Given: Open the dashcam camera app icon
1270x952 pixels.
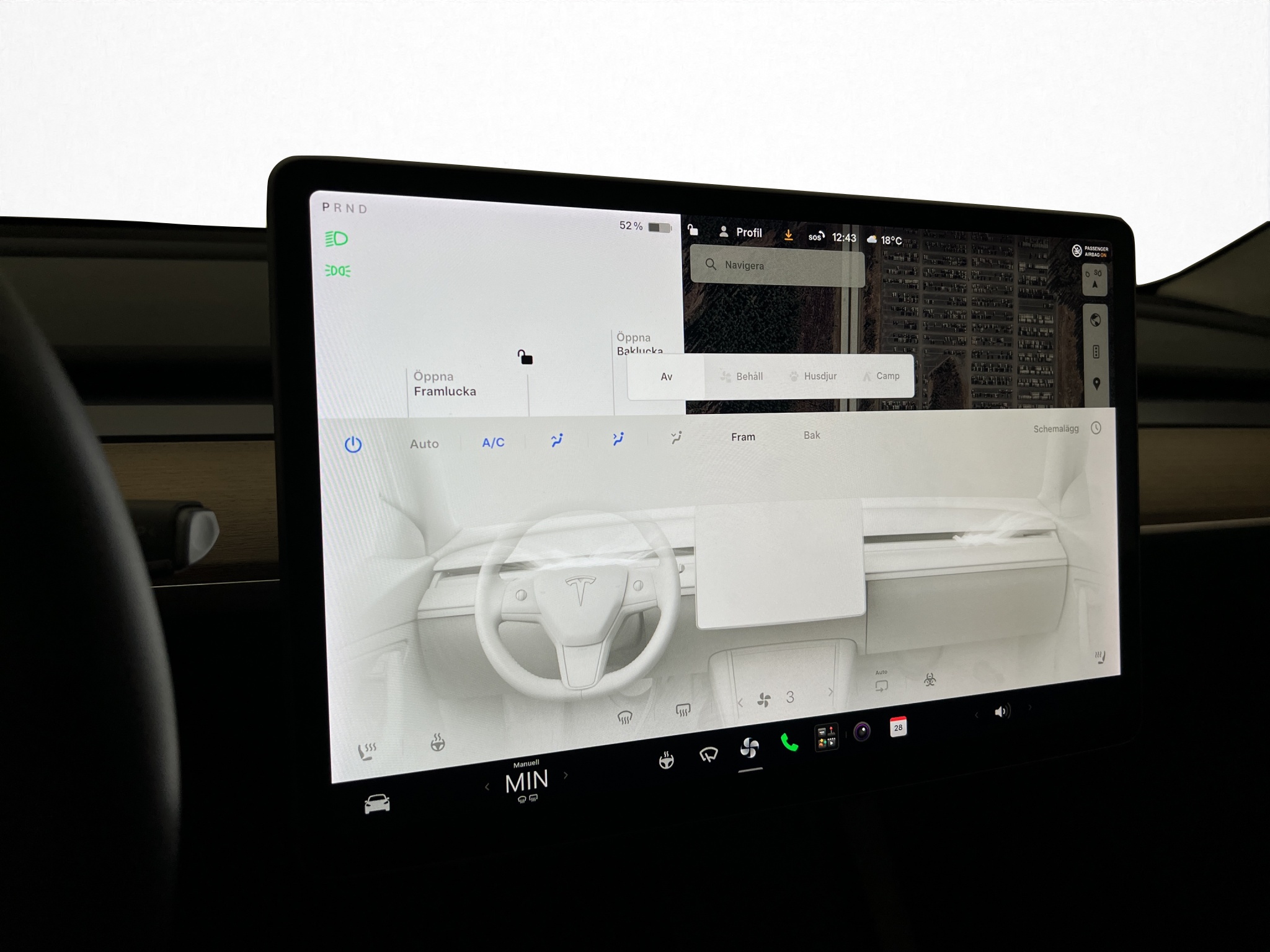Looking at the screenshot, I should (x=862, y=732).
